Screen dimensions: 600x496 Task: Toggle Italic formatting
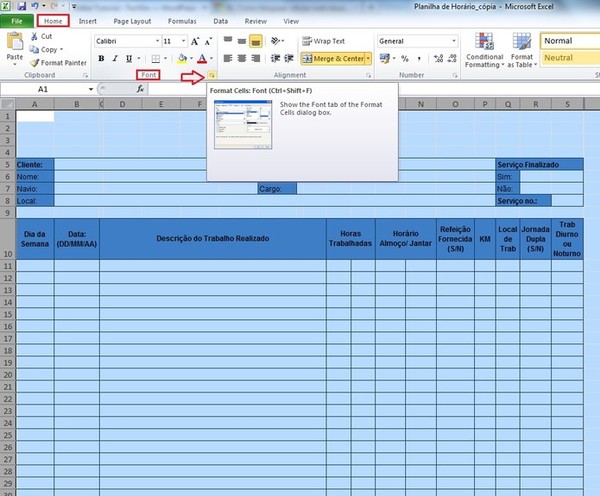pyautogui.click(x=115, y=59)
